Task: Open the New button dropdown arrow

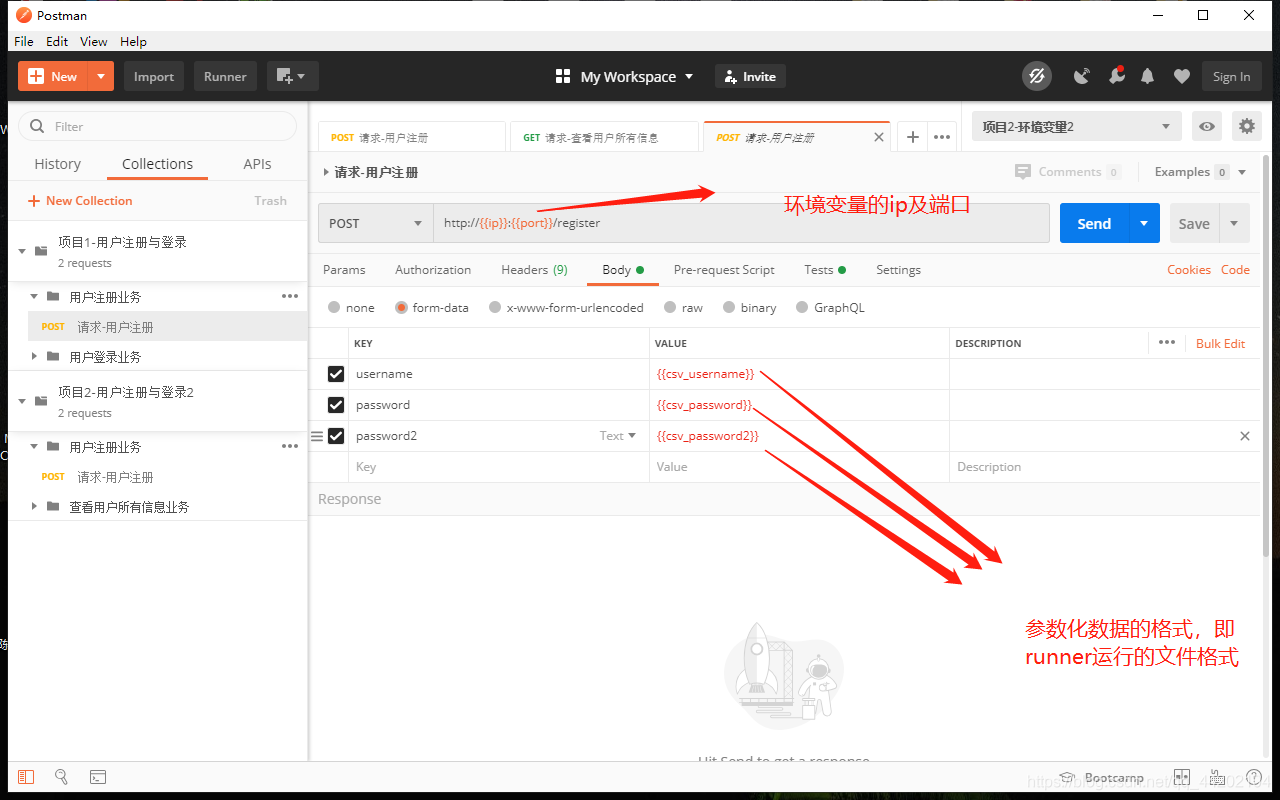Action: (x=101, y=76)
